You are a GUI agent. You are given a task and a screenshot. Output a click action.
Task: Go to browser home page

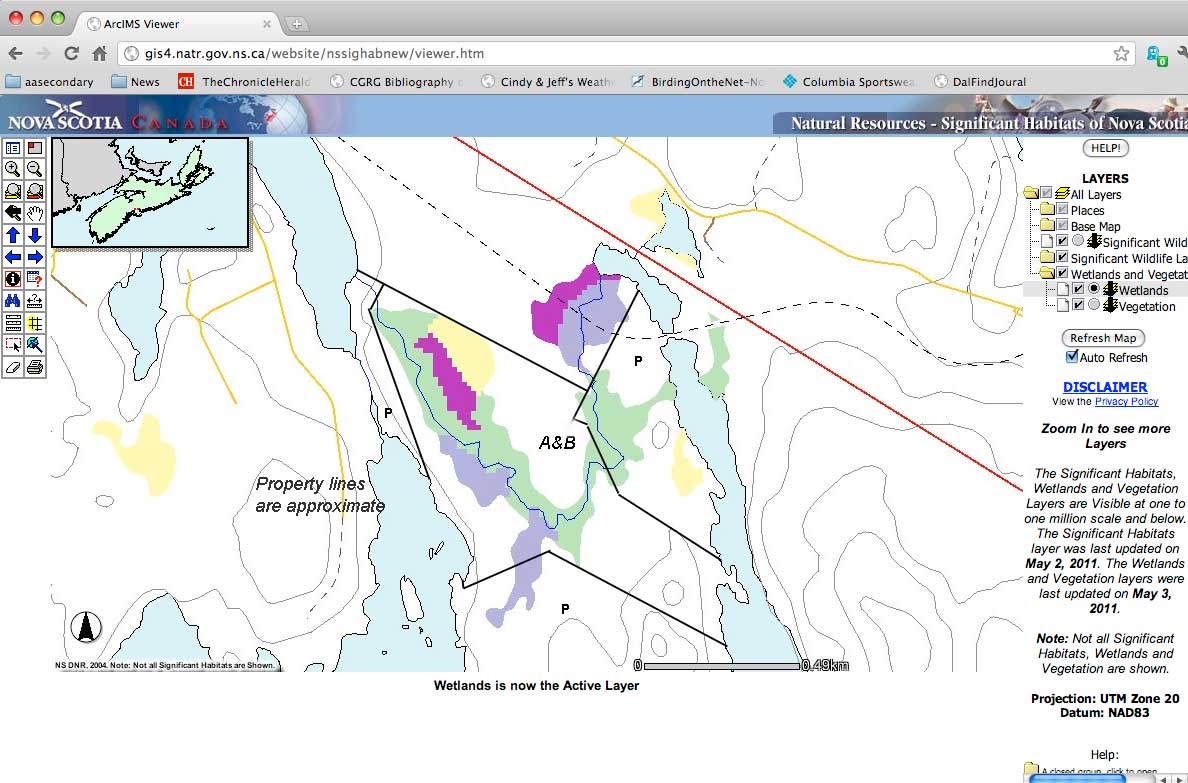(99, 53)
